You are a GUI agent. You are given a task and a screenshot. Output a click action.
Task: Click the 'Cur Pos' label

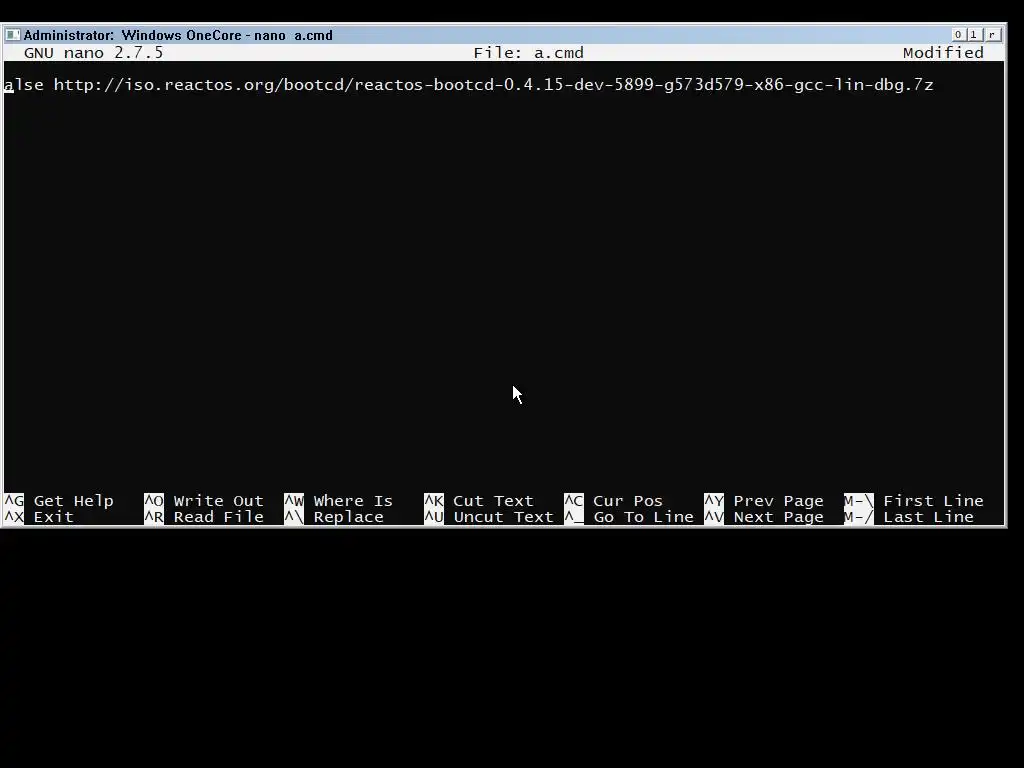[628, 501]
